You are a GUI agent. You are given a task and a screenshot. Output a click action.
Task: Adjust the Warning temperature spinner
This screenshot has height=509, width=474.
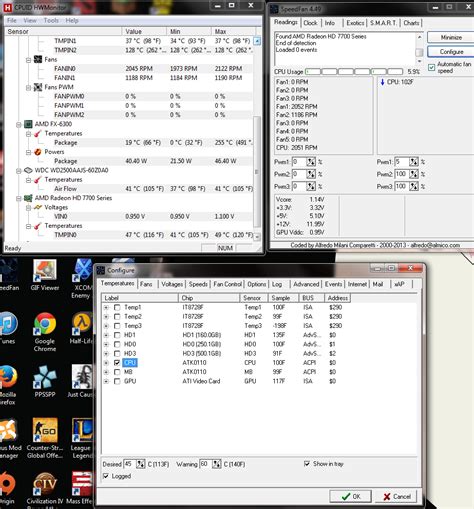[217, 464]
